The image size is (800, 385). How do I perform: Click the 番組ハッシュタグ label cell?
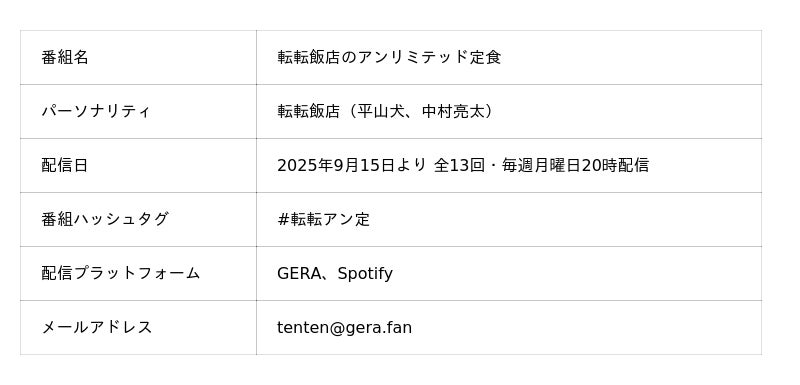click(138, 219)
